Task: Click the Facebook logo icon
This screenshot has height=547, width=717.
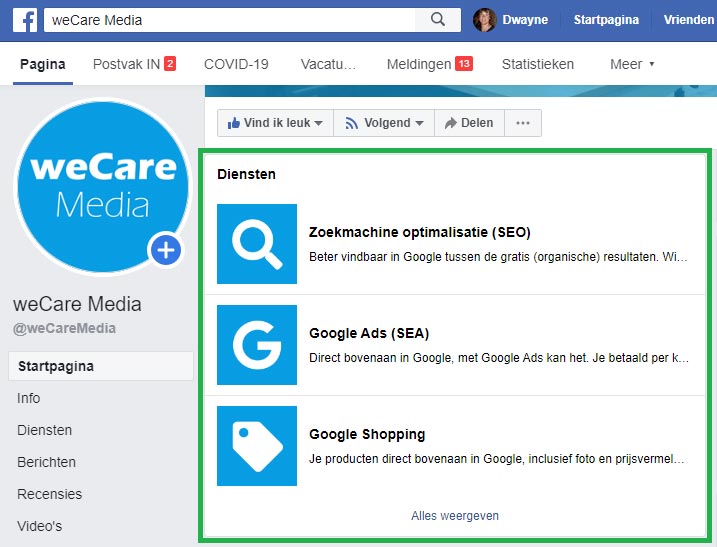Action: [25, 20]
